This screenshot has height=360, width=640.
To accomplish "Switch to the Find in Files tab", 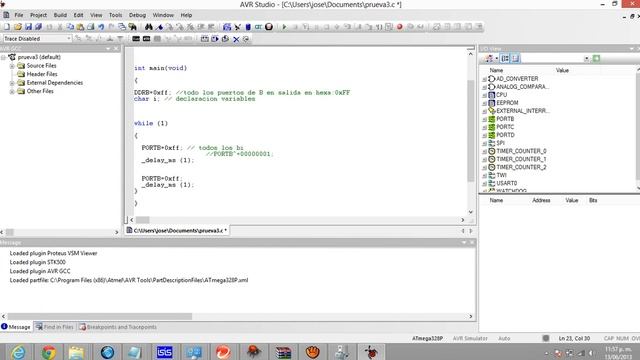I will [x=55, y=327].
